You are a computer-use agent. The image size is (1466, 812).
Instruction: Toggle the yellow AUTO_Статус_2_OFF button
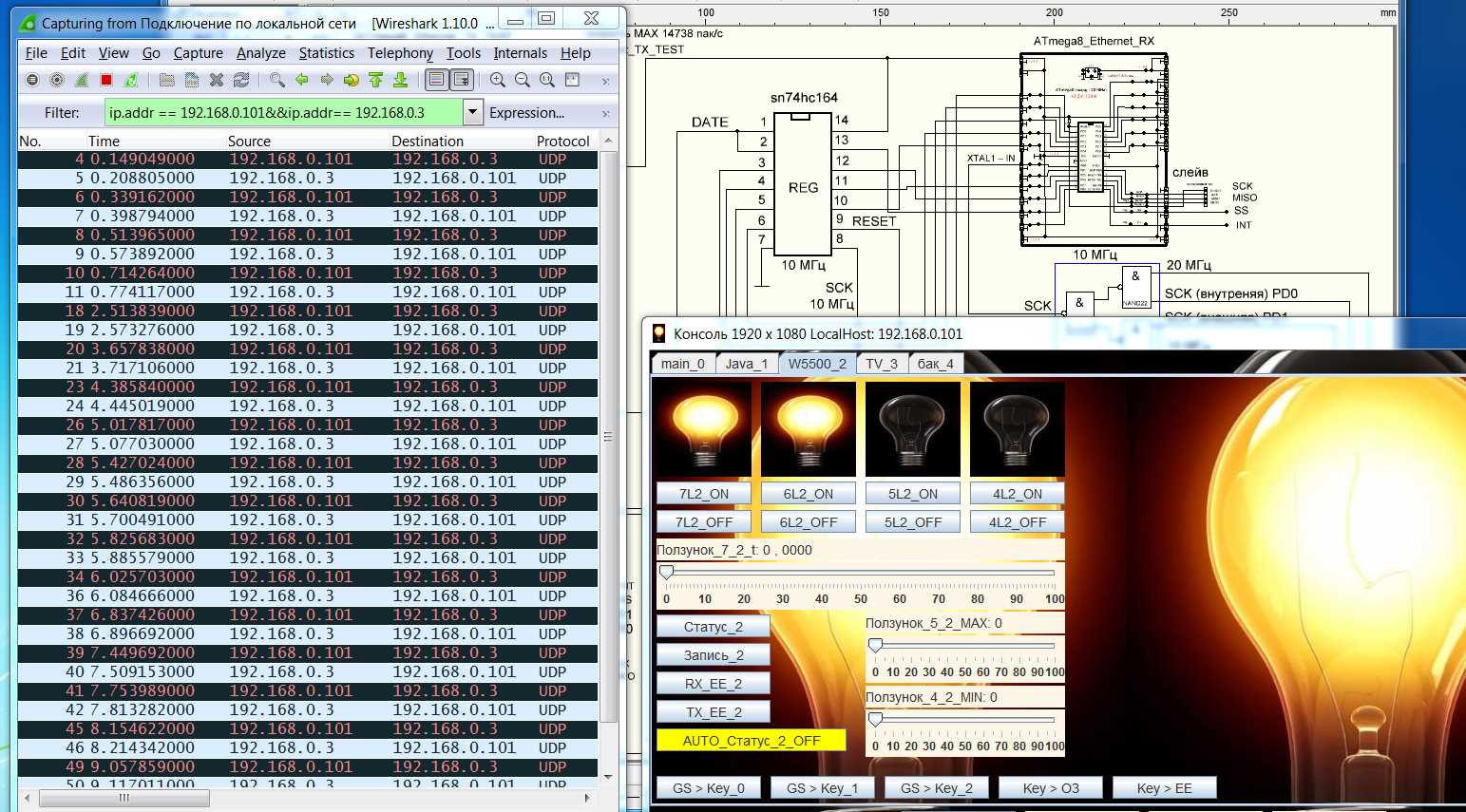tap(751, 741)
